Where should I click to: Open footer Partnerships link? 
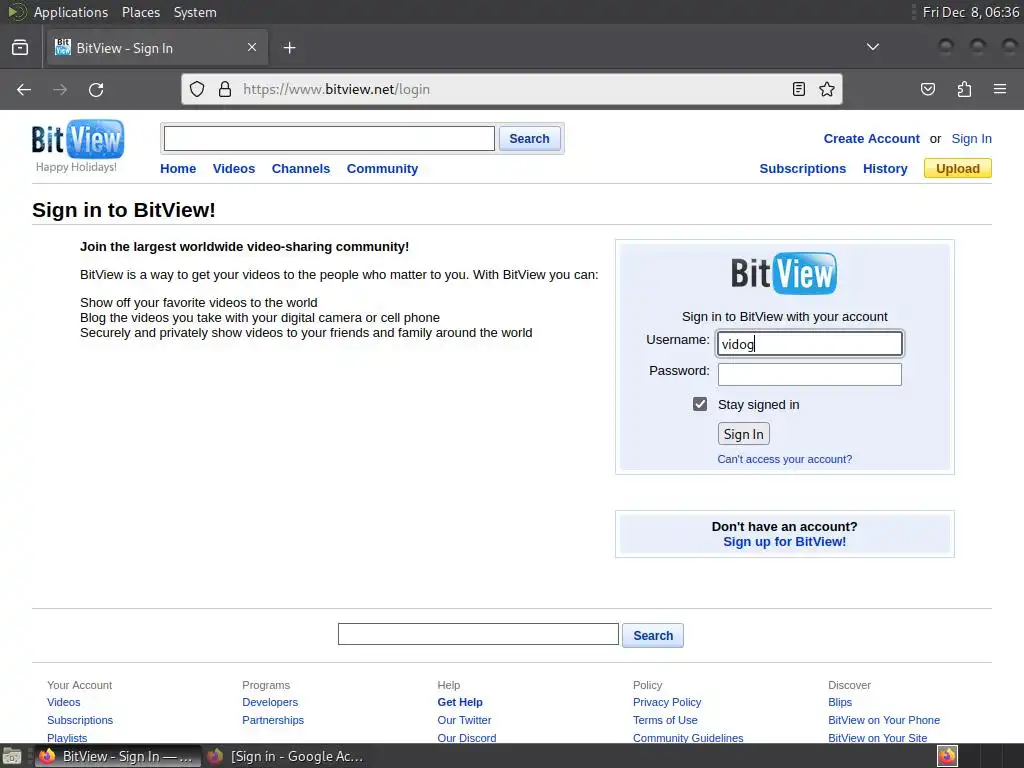coord(273,720)
